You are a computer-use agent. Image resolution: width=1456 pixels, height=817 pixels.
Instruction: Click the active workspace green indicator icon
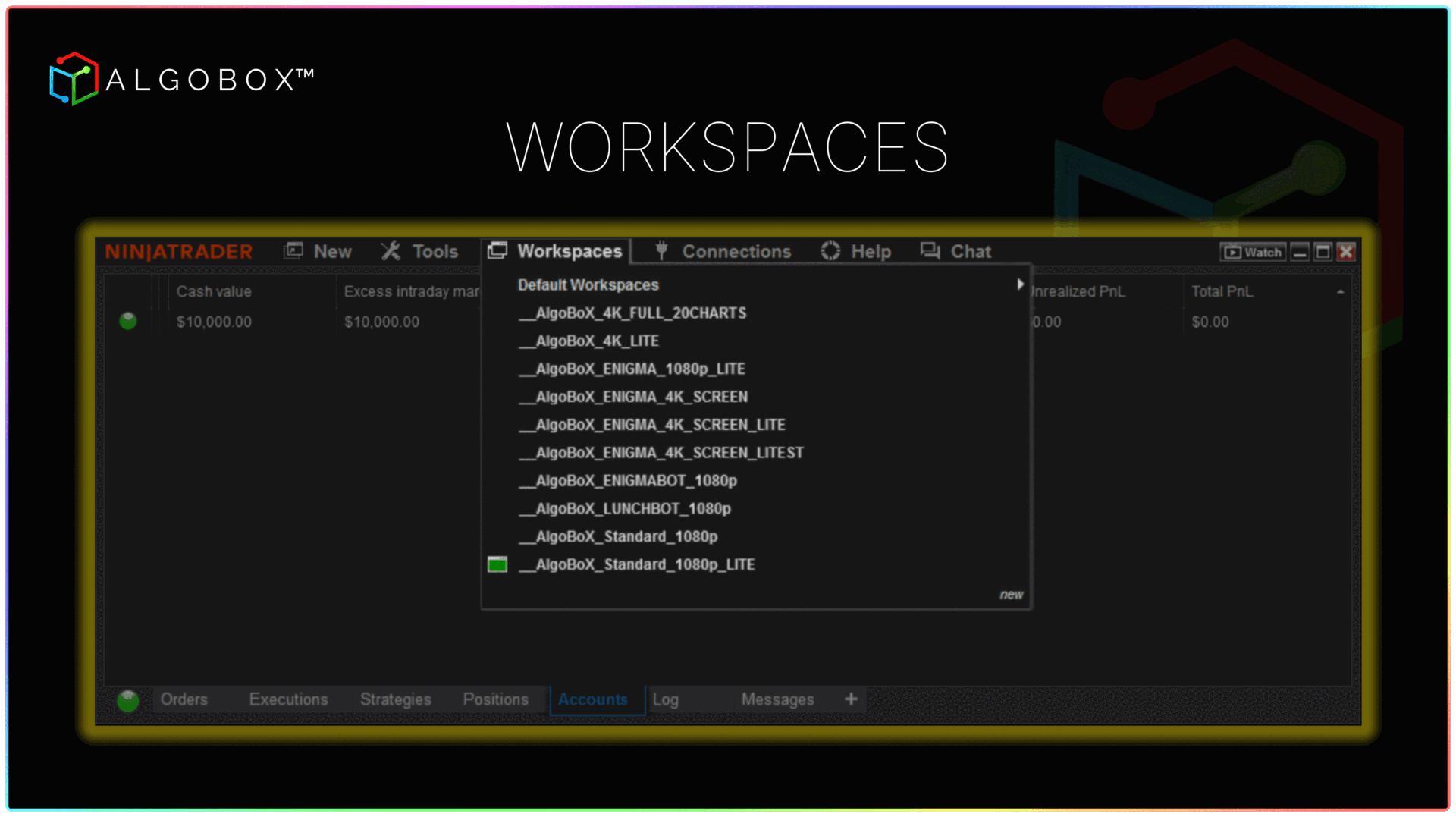pos(497,564)
